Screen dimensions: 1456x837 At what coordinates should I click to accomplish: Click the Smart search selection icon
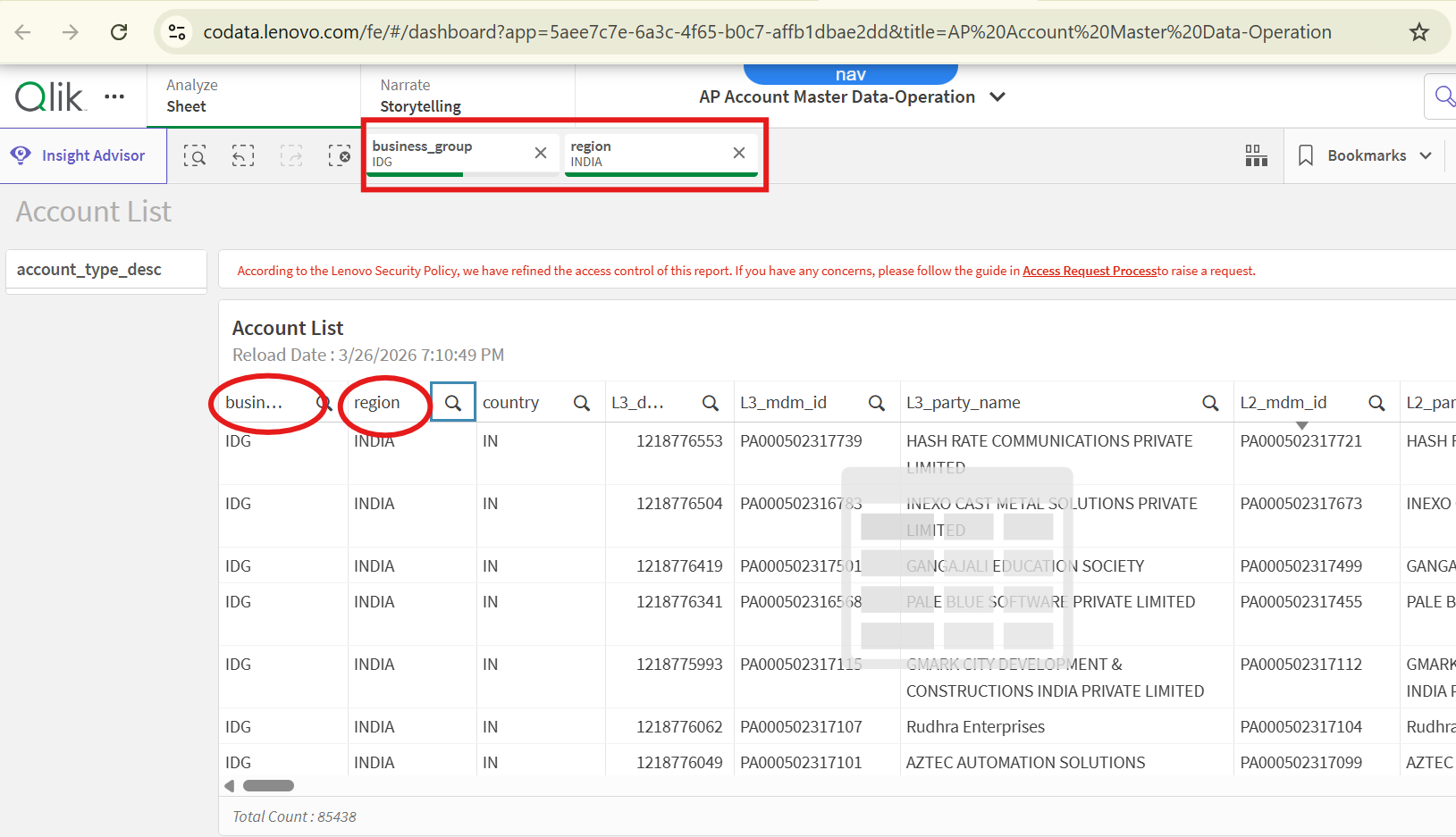point(195,156)
